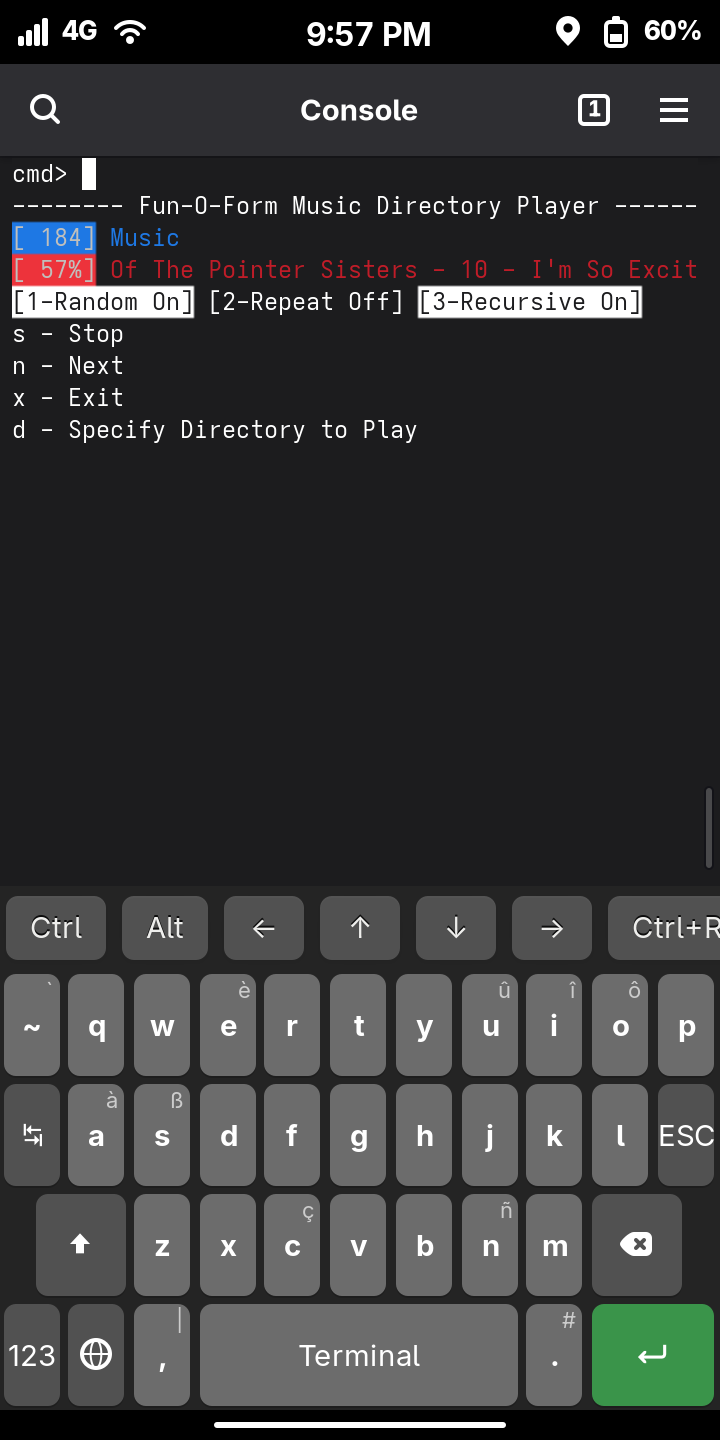Tap the globe language key
Image resolution: width=720 pixels, height=1440 pixels.
pyautogui.click(x=96, y=1355)
